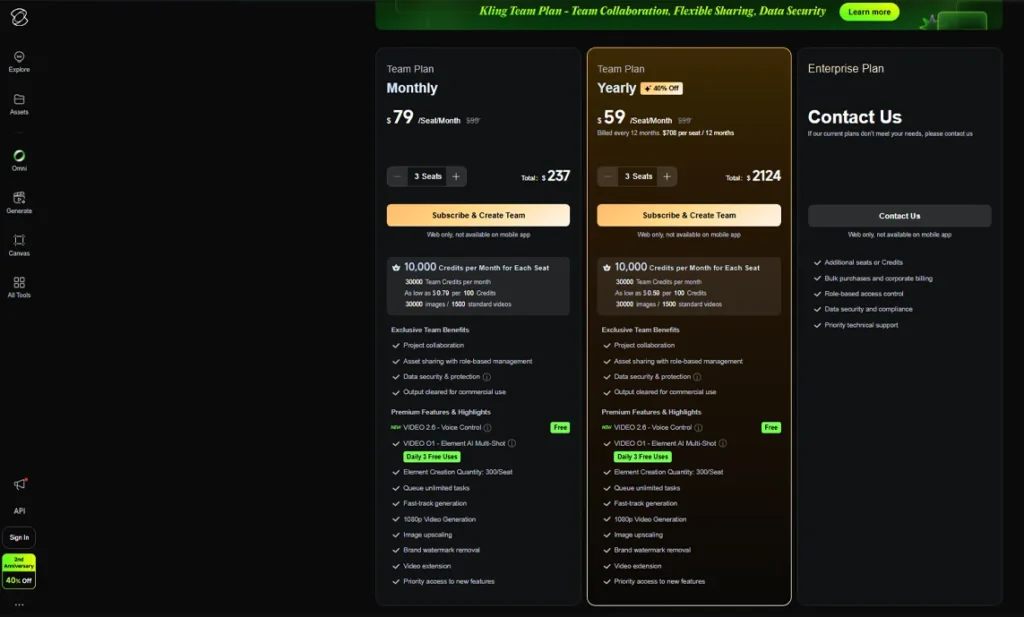
Task: Click Monthly Brand watermark removal text
Action: pos(441,550)
